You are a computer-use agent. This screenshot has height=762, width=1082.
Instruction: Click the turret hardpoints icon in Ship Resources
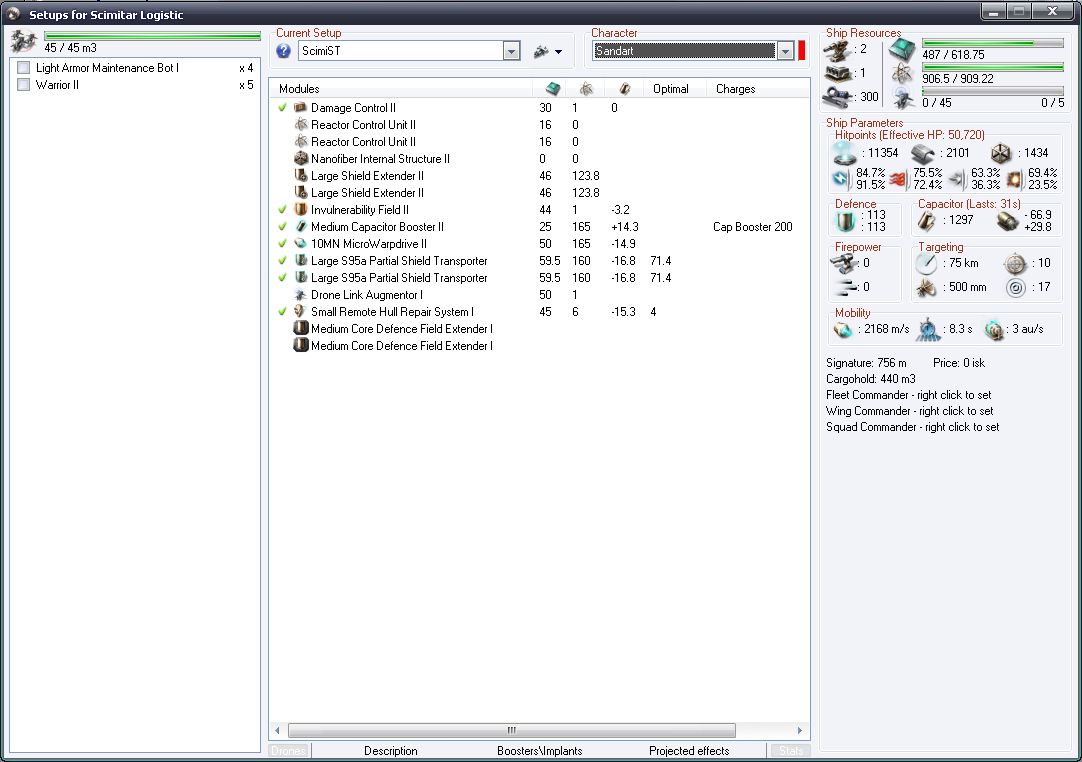coord(838,50)
